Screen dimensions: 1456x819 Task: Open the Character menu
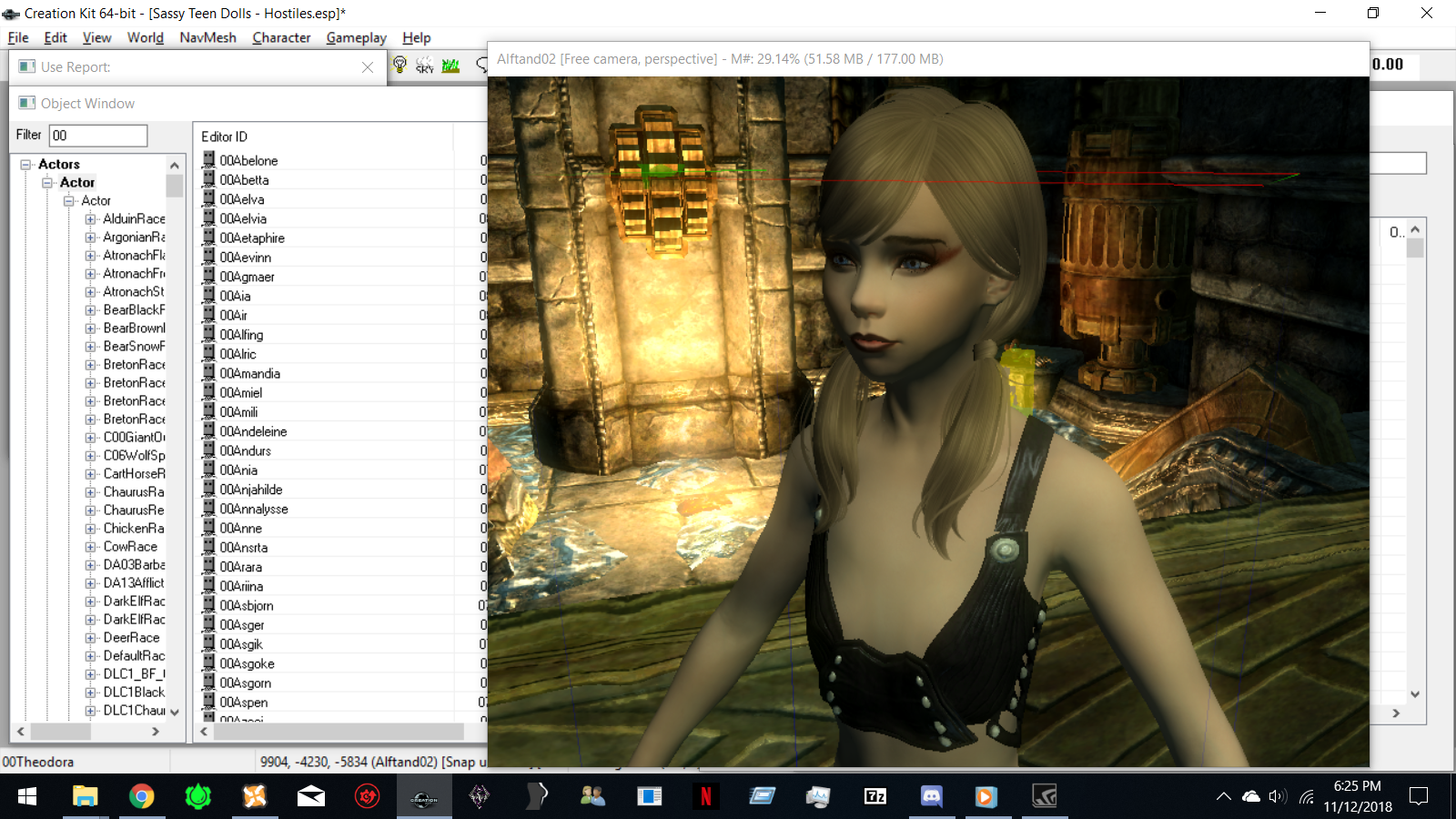281,38
